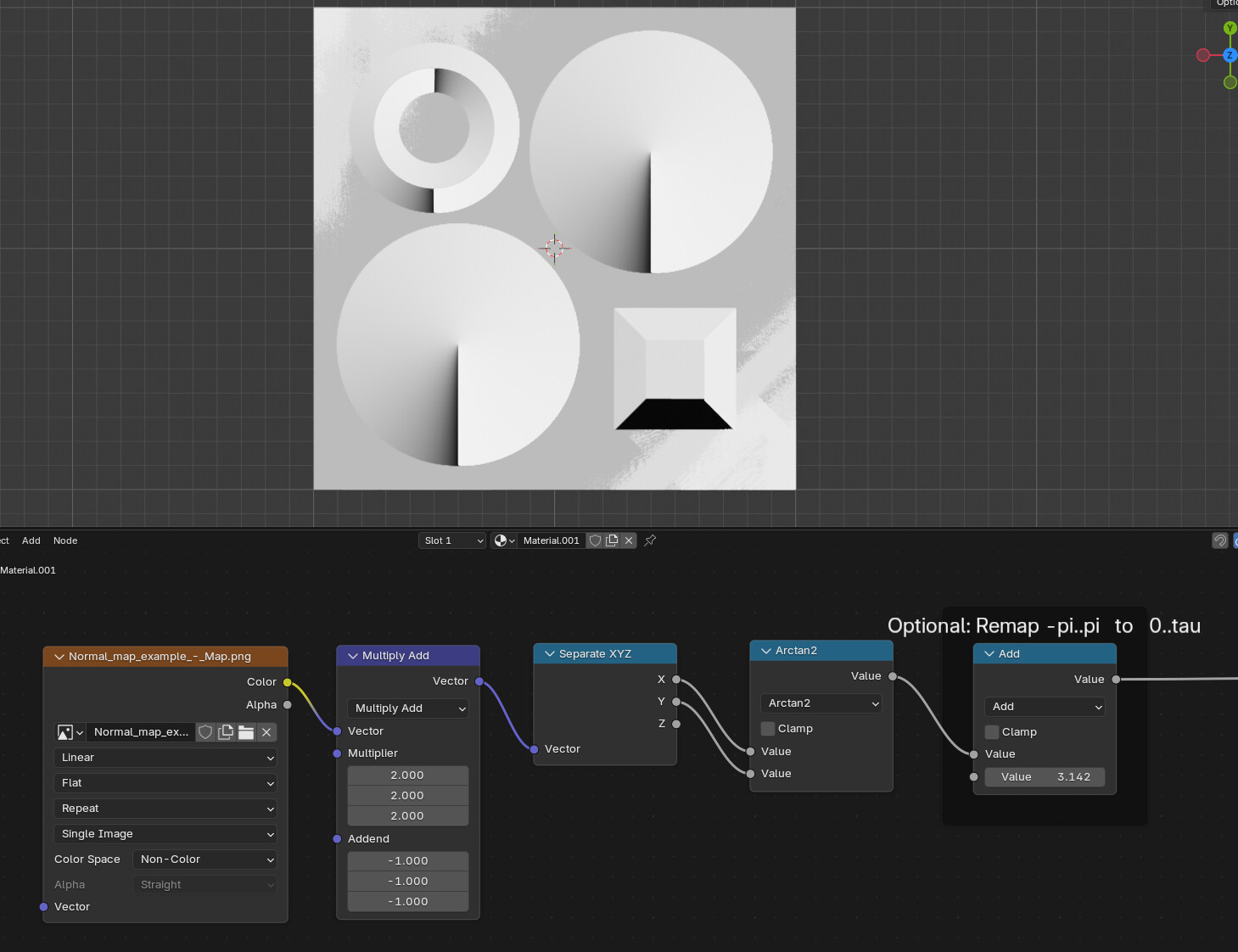This screenshot has height=952, width=1238.
Task: Collapse the Multiply Add node
Action: click(353, 656)
